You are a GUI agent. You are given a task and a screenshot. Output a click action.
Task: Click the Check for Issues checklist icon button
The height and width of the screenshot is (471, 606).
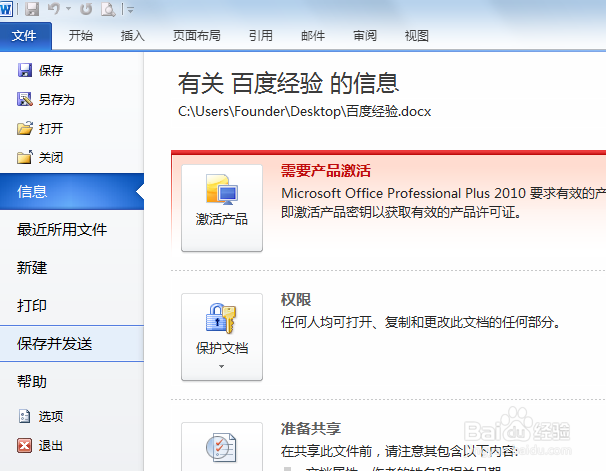tap(222, 447)
